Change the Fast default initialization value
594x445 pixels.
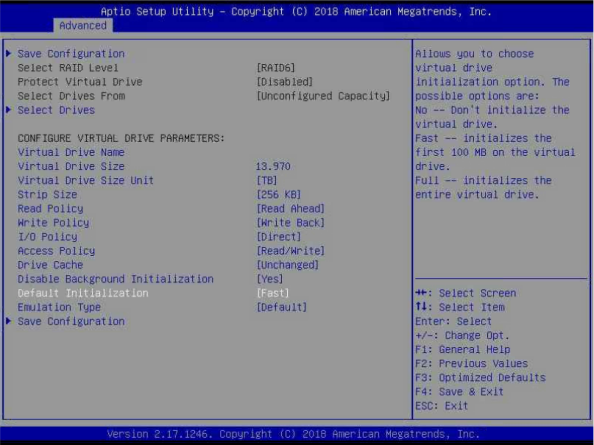point(273,293)
